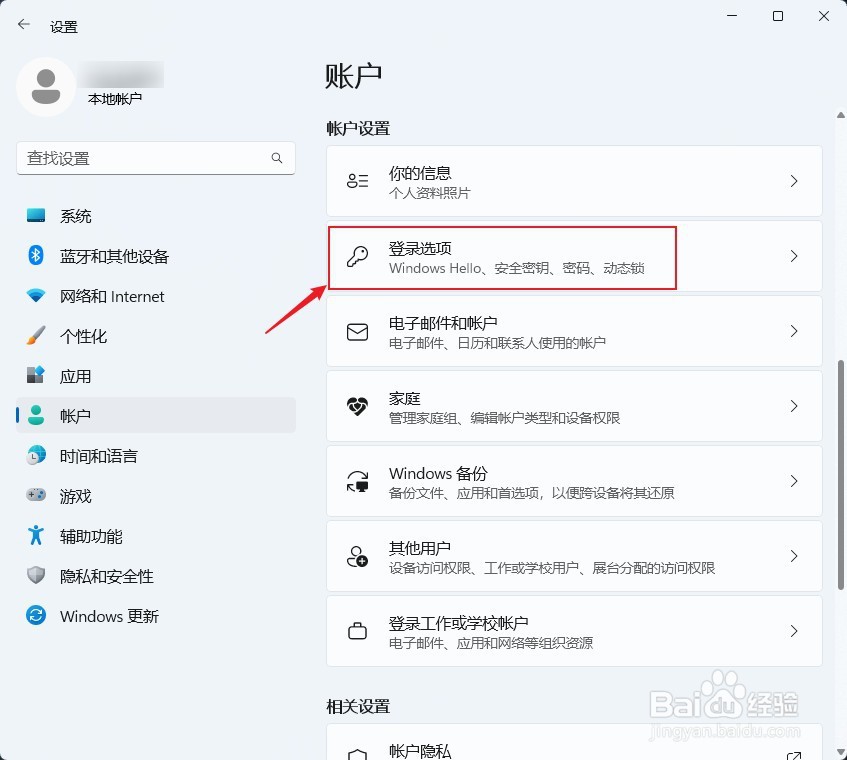
Task: Open the 你的信息 settings card
Action: pos(574,181)
